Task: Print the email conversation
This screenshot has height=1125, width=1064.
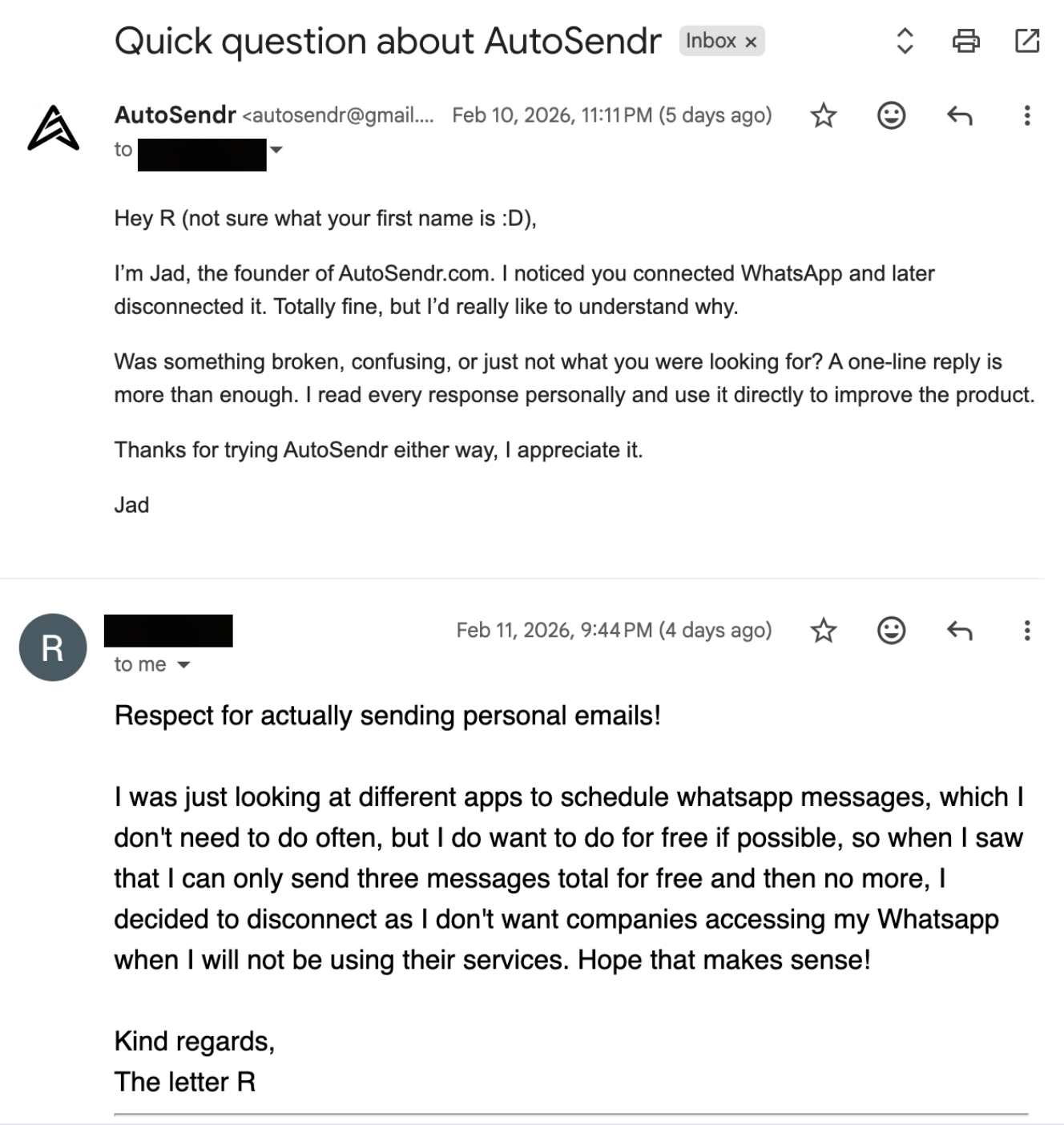Action: coord(966,42)
